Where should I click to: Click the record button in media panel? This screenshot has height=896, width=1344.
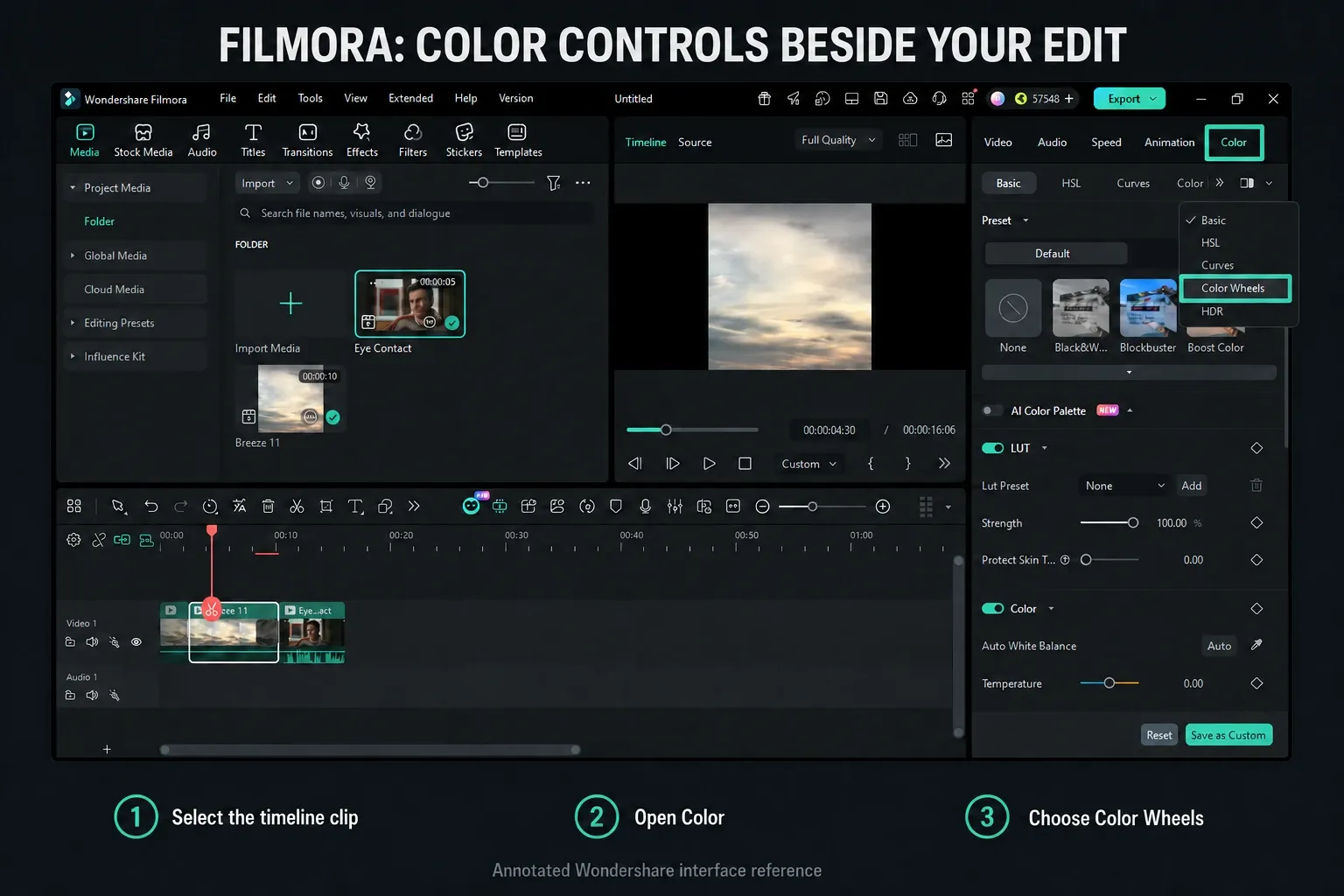[318, 183]
